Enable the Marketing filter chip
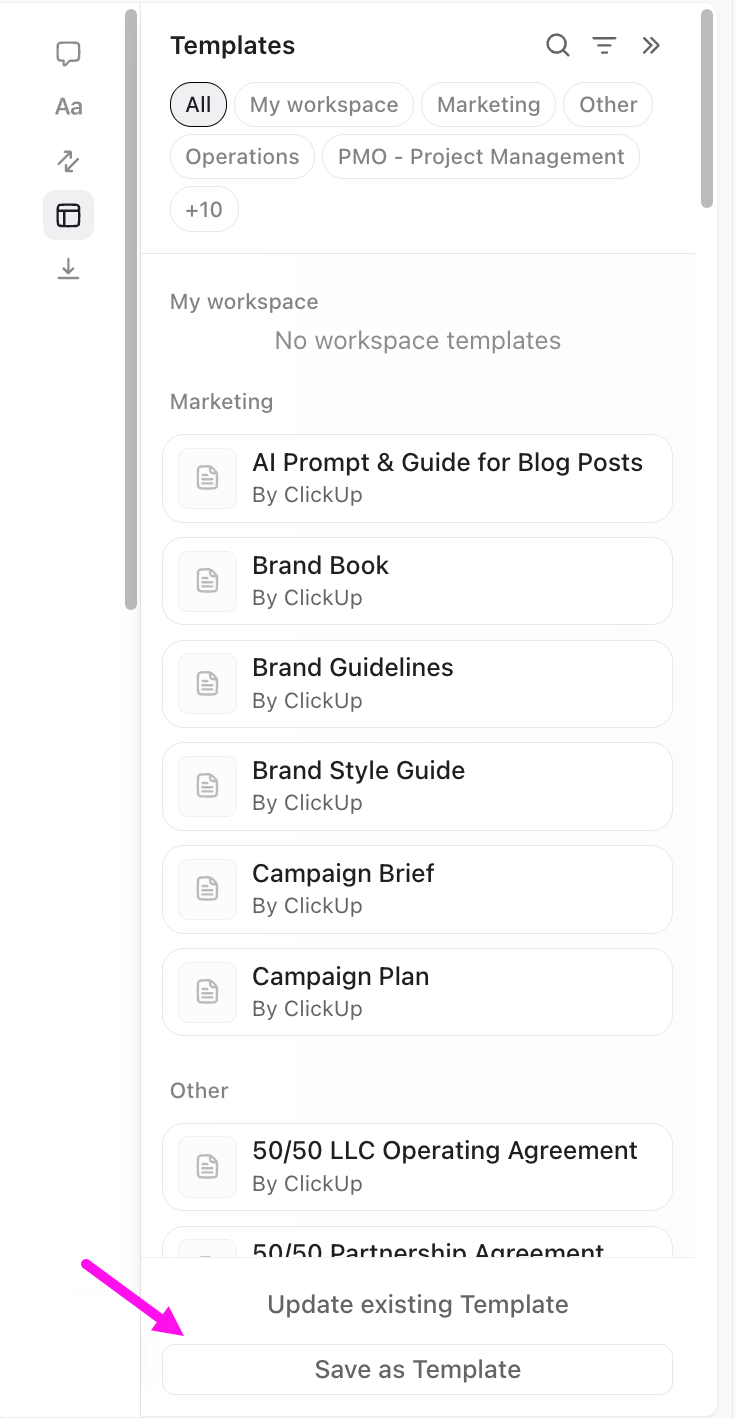736x1418 pixels. pyautogui.click(x=488, y=104)
